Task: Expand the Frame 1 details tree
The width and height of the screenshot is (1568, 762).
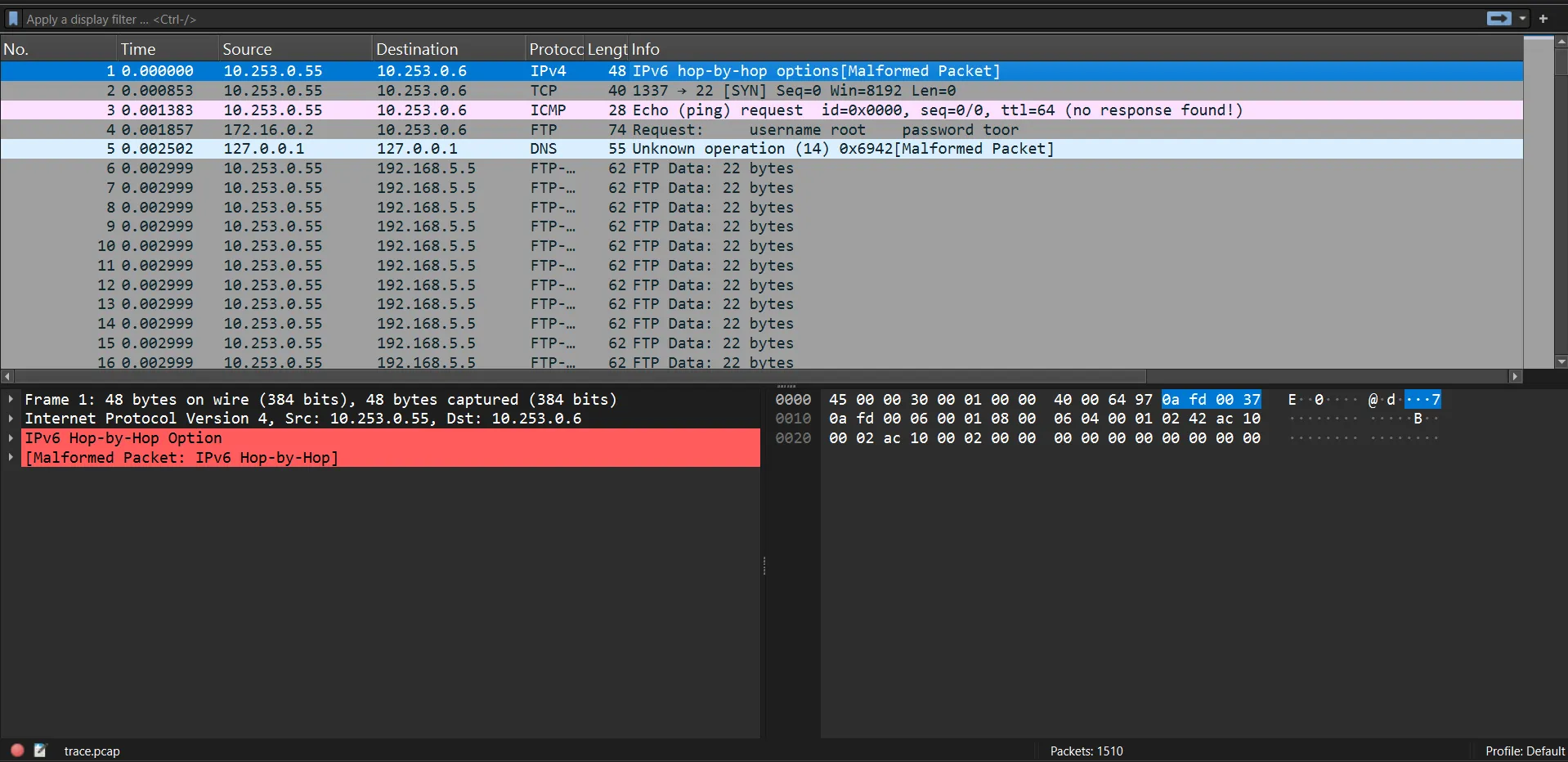Action: [x=11, y=400]
